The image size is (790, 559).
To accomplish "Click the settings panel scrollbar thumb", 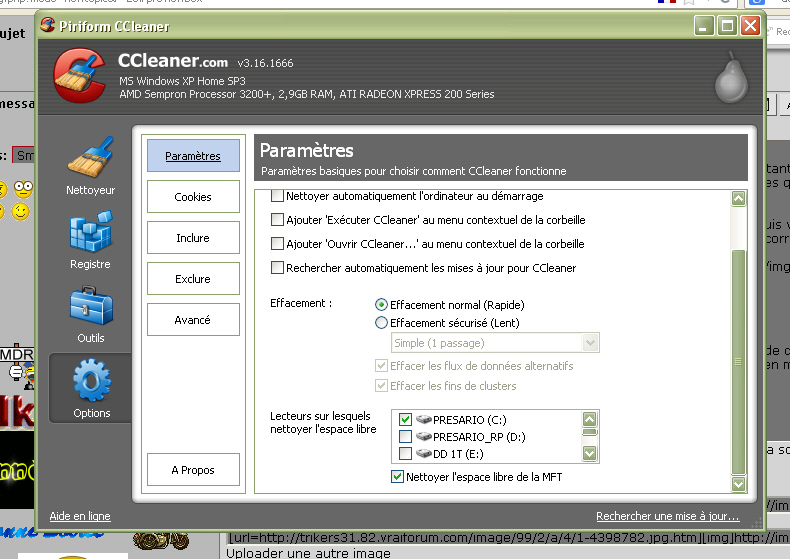I will point(738,362).
